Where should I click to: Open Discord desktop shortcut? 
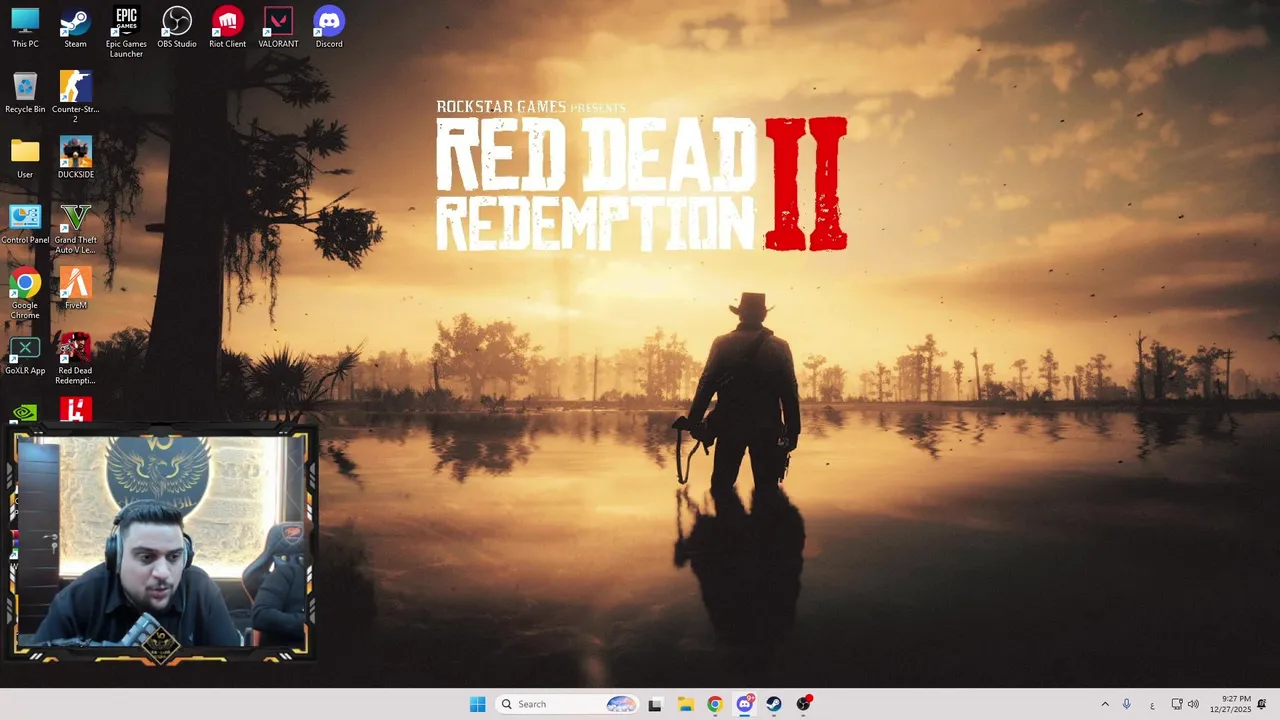pos(329,27)
